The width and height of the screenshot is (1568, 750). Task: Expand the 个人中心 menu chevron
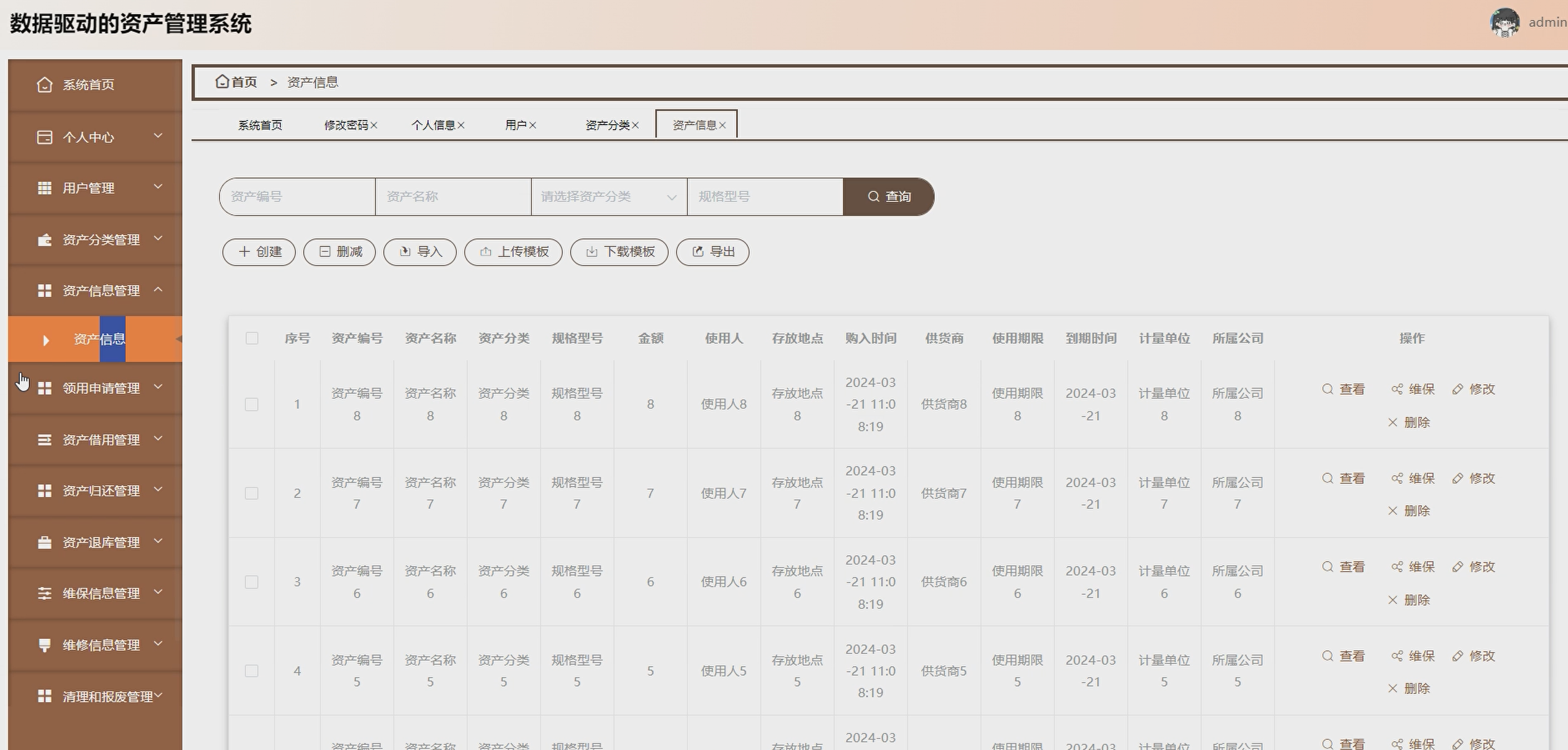(x=158, y=136)
